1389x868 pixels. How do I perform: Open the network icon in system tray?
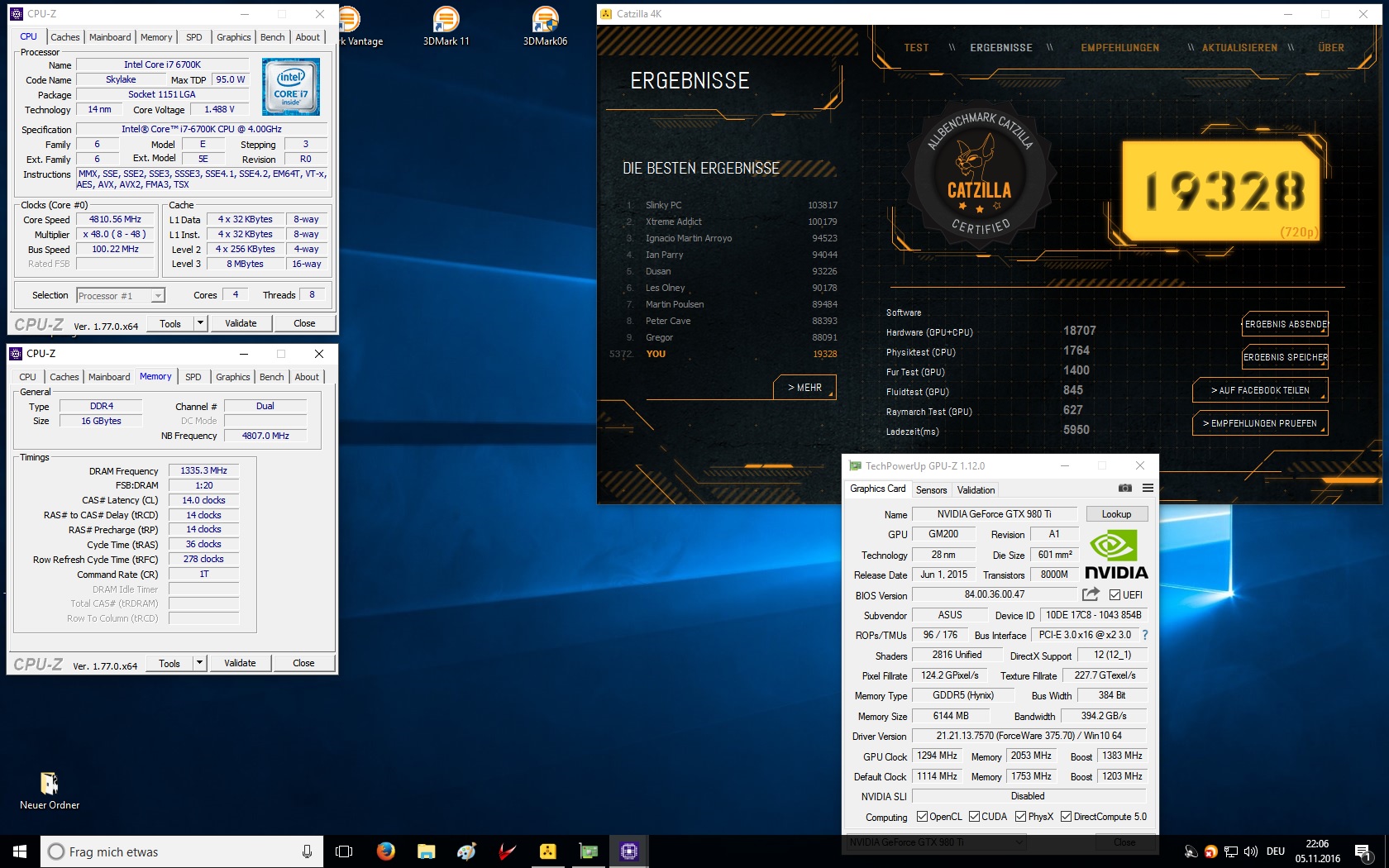click(x=1231, y=851)
